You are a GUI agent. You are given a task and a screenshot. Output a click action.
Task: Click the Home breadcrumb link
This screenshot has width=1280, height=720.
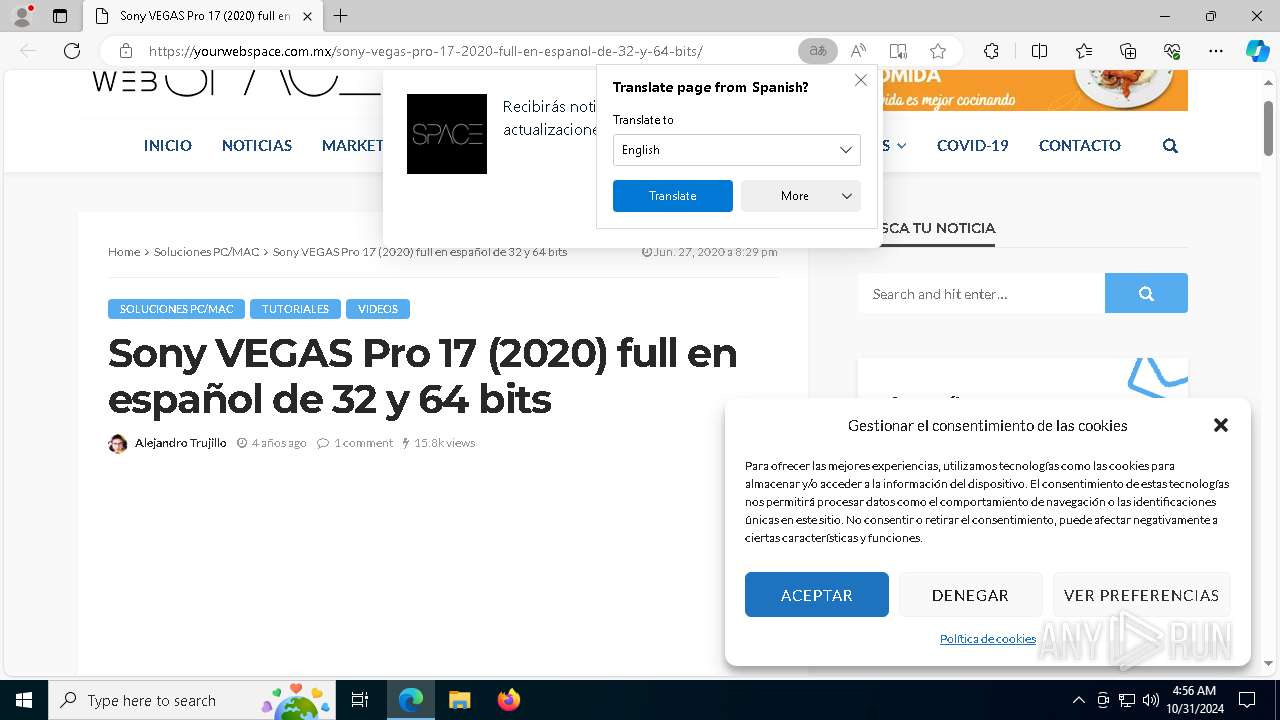[124, 252]
